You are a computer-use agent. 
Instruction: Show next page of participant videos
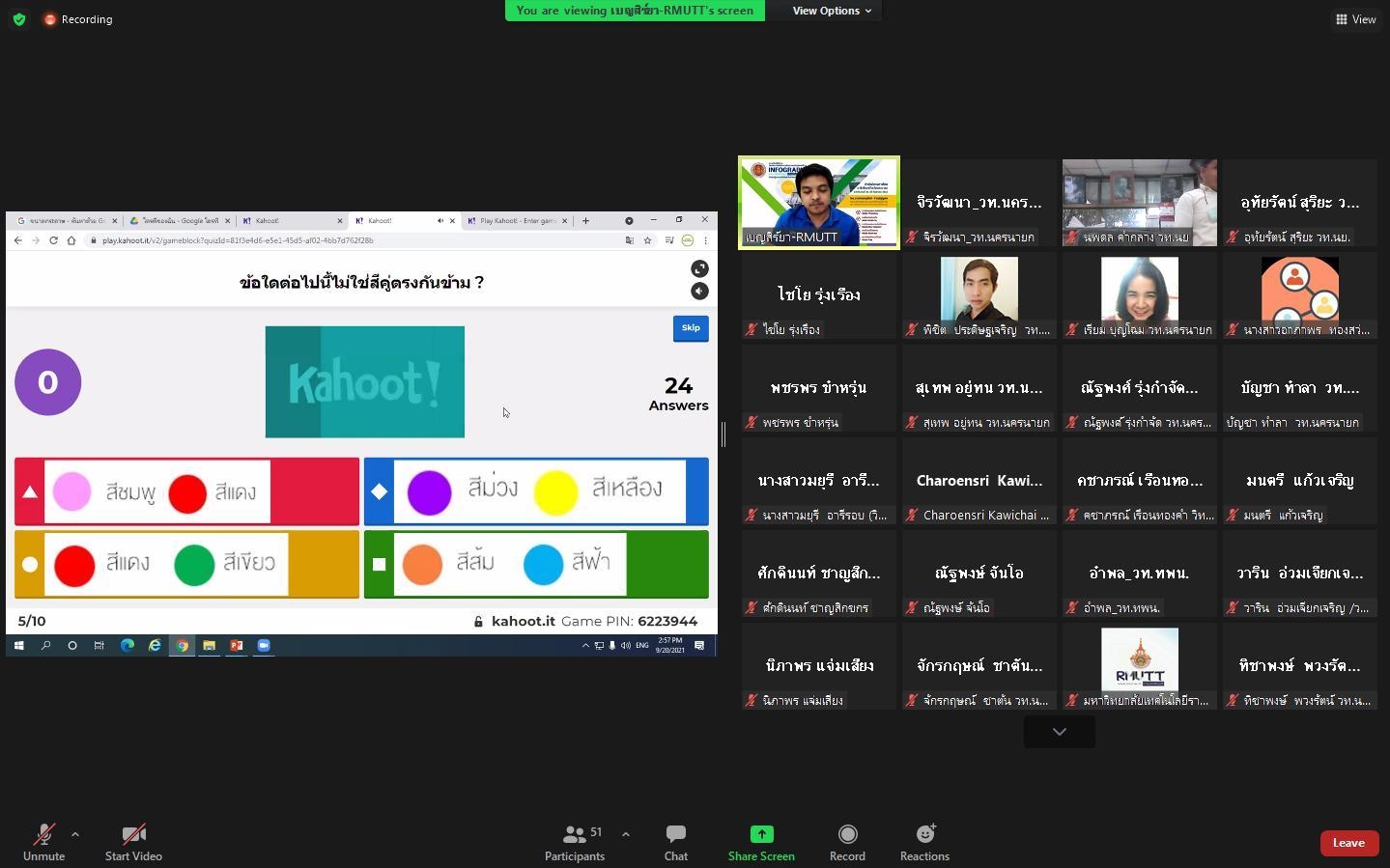coord(1060,732)
